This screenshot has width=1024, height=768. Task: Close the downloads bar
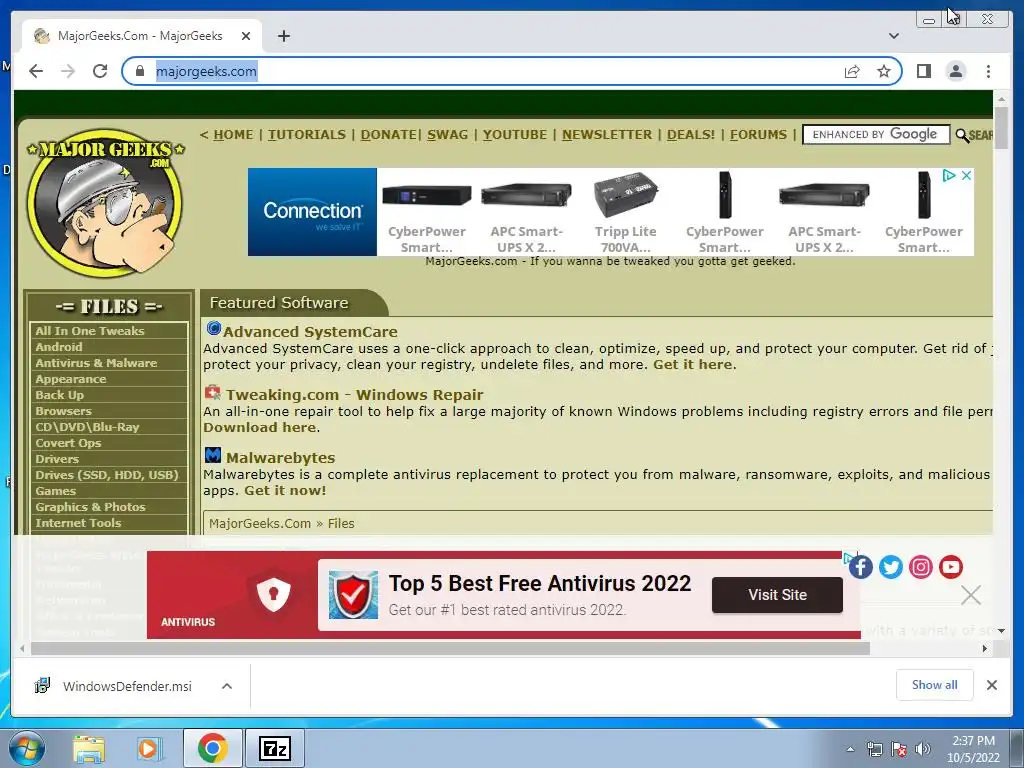pos(991,685)
